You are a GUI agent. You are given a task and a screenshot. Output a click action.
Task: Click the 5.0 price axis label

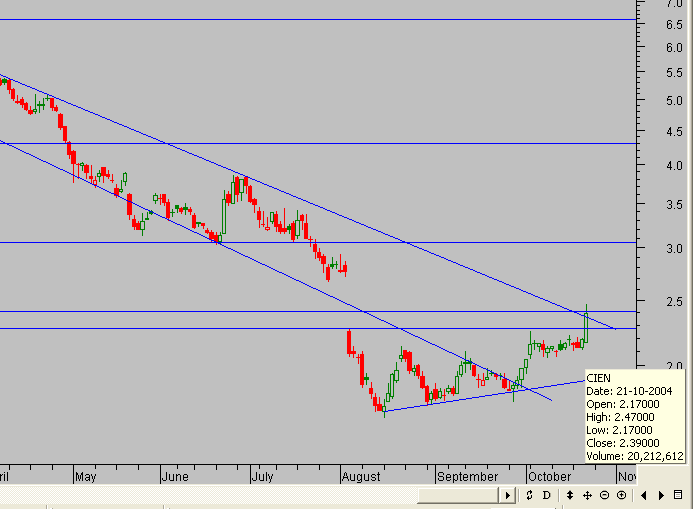[x=674, y=101]
